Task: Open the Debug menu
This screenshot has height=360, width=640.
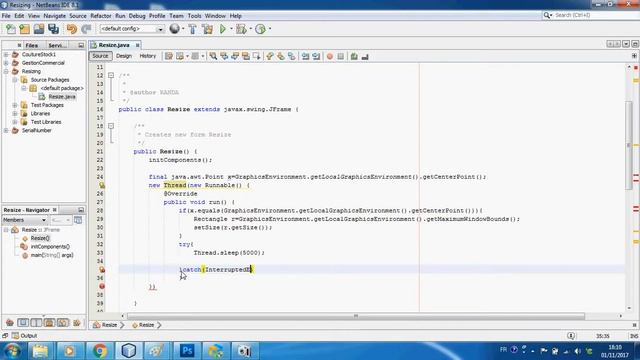Action: click(x=137, y=16)
